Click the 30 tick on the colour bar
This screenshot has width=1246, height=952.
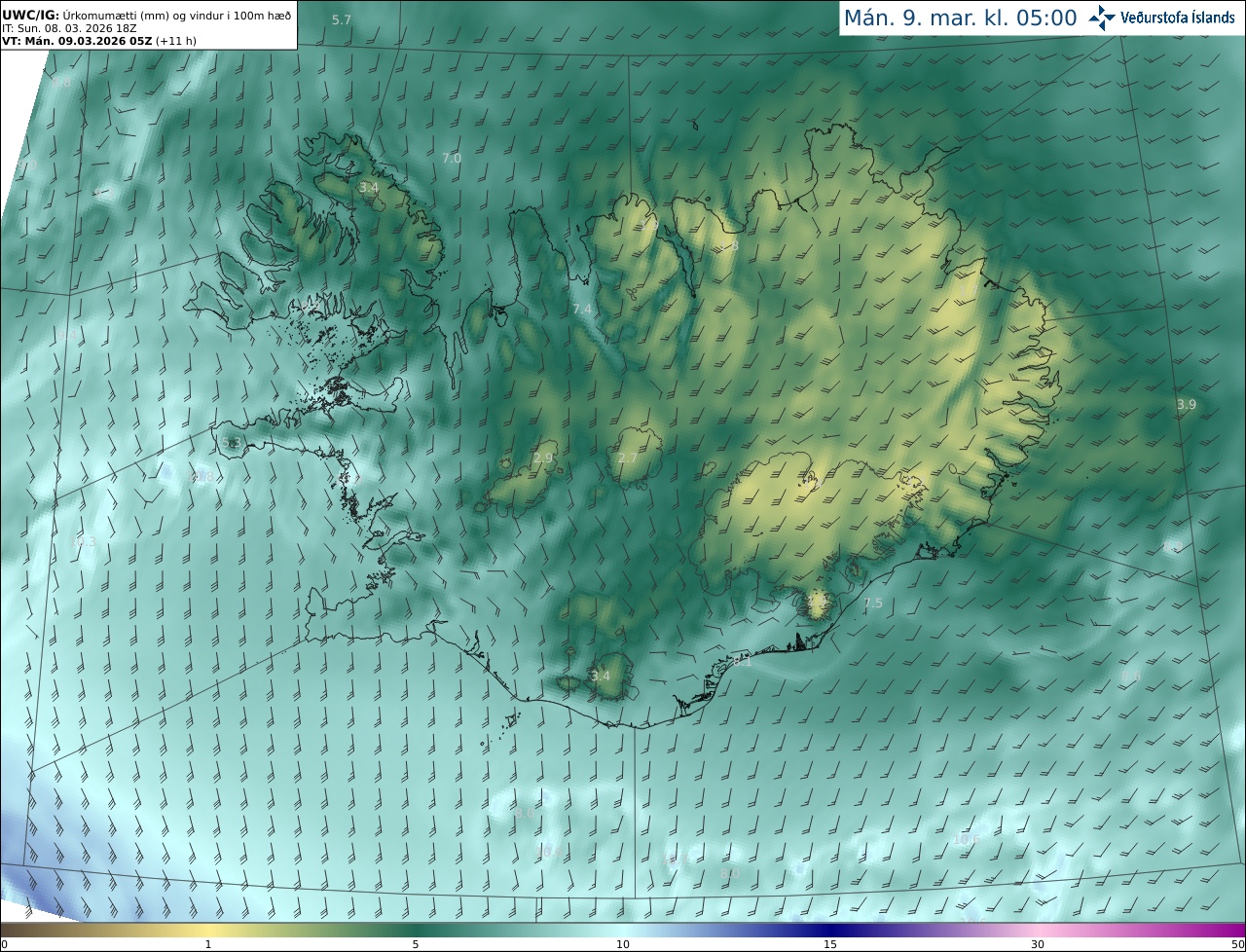point(1038,944)
